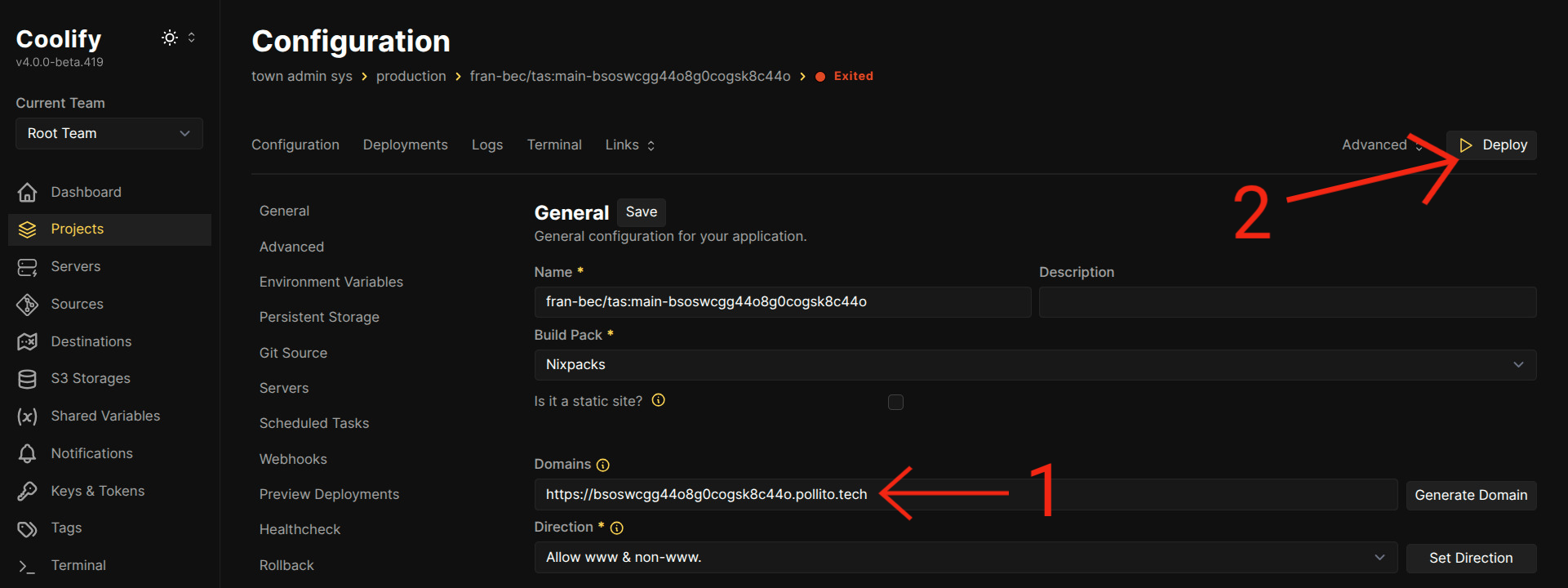
Task: Click the Terminal prompt icon in sidebar
Action: coord(27,566)
